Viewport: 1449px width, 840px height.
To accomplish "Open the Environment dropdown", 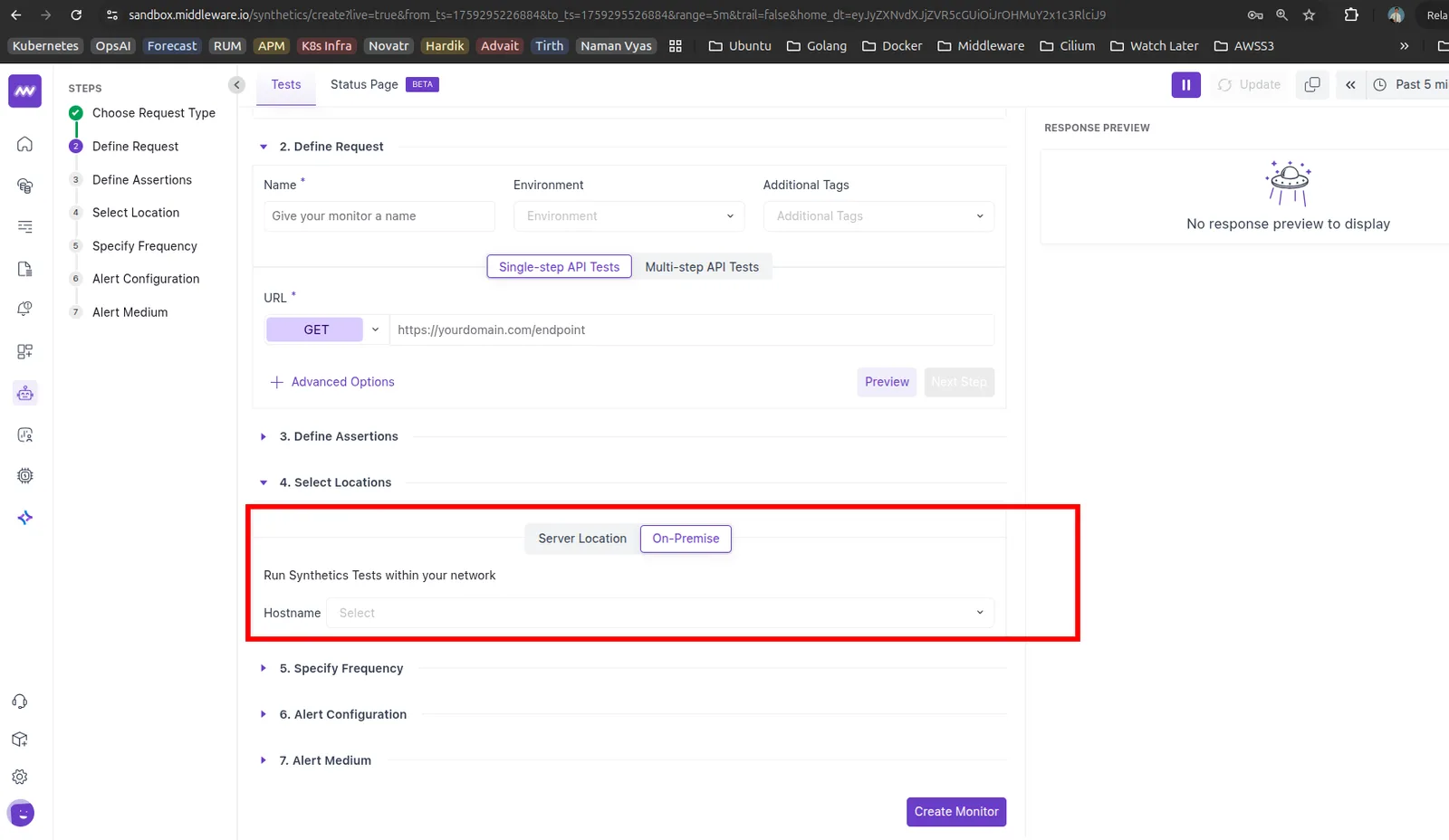I will click(x=629, y=216).
